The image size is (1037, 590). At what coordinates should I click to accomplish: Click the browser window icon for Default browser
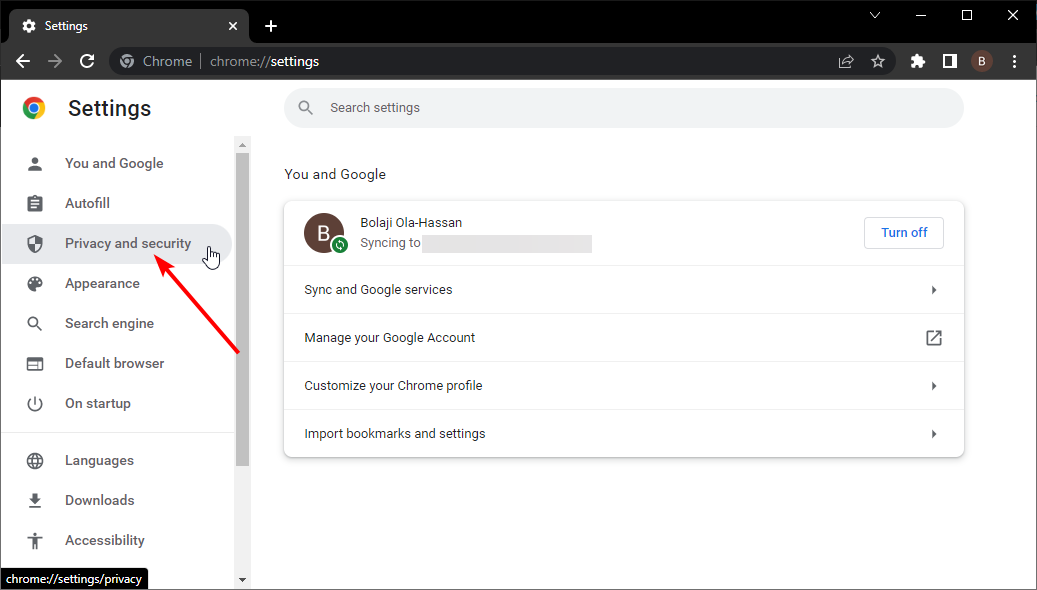click(x=35, y=364)
